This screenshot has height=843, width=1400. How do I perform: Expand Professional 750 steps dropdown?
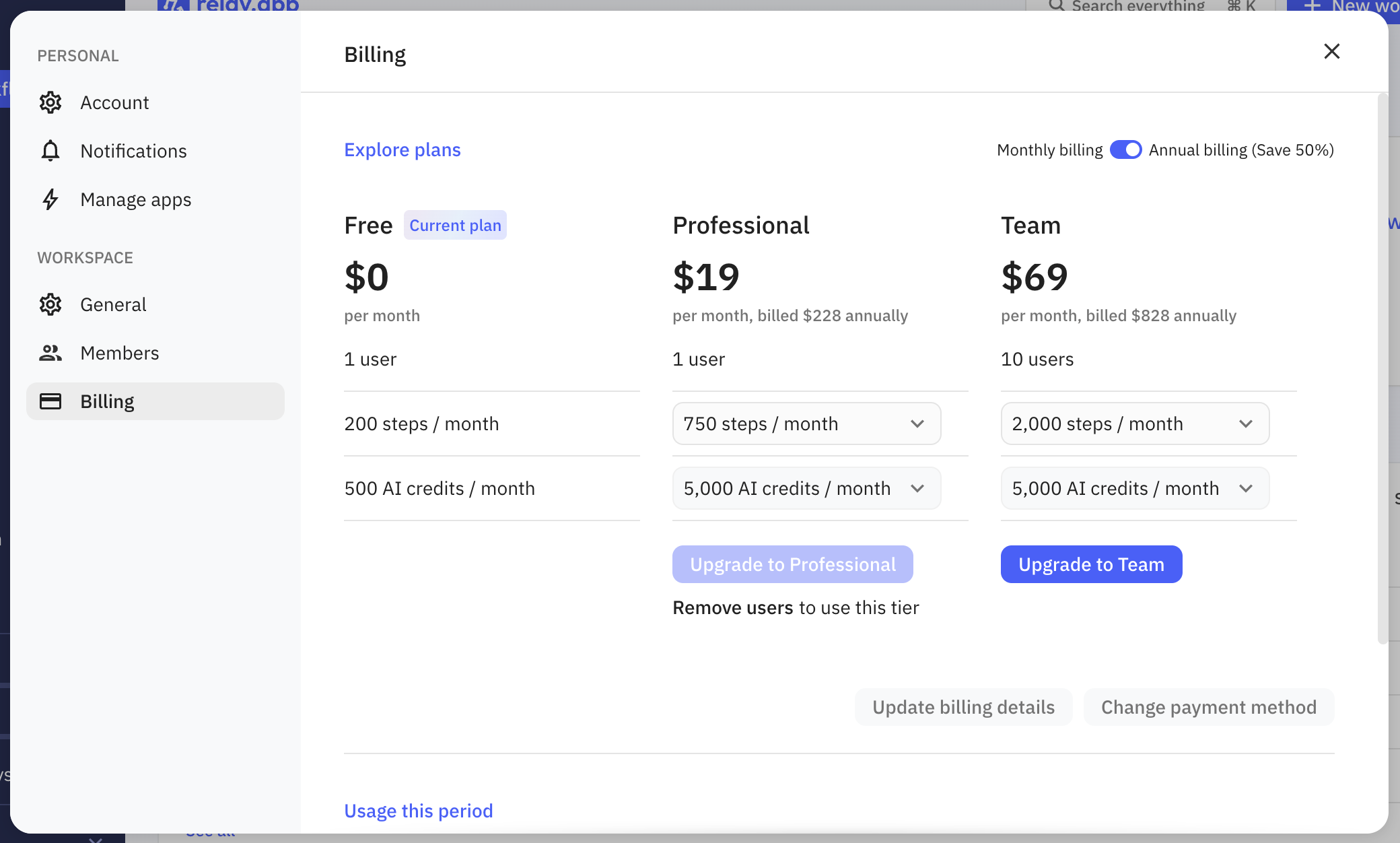[x=806, y=424]
